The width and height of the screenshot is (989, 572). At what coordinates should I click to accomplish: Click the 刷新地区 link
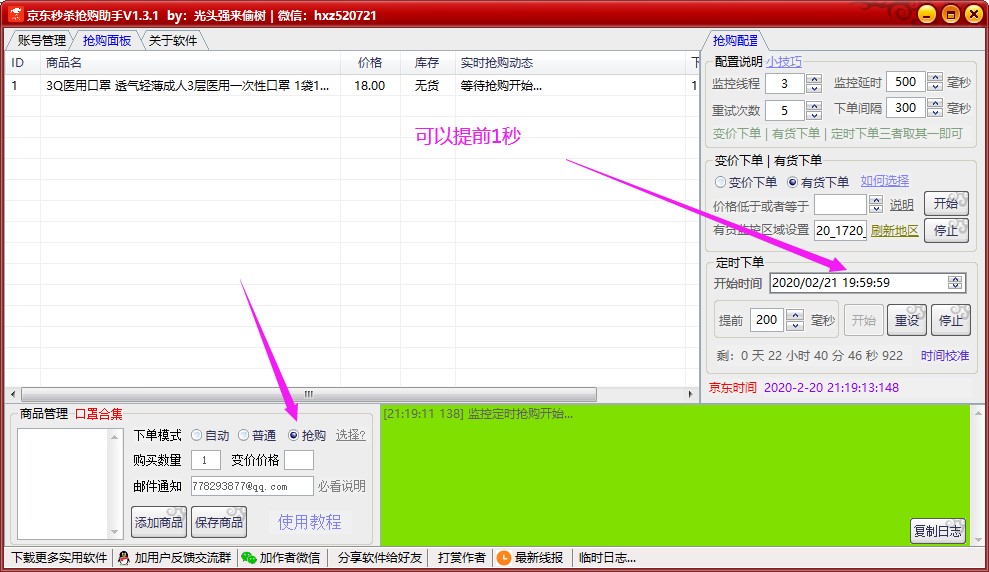pyautogui.click(x=894, y=230)
